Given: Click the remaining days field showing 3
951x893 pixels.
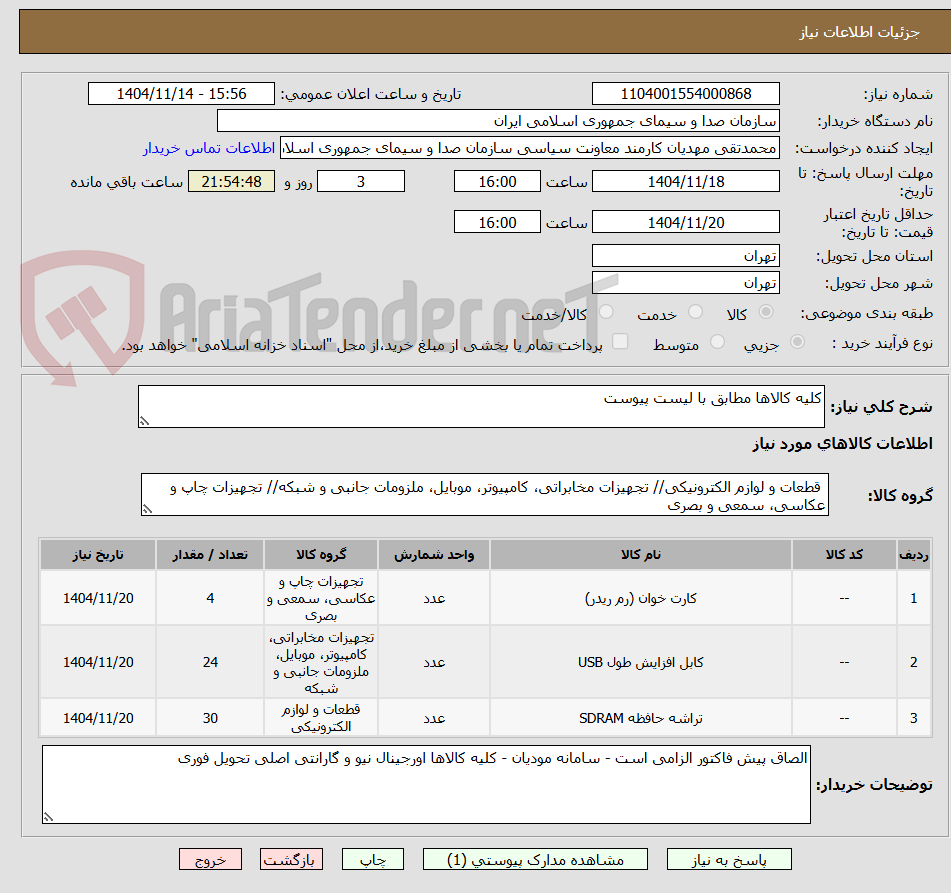Looking at the screenshot, I should pyautogui.click(x=361, y=181).
